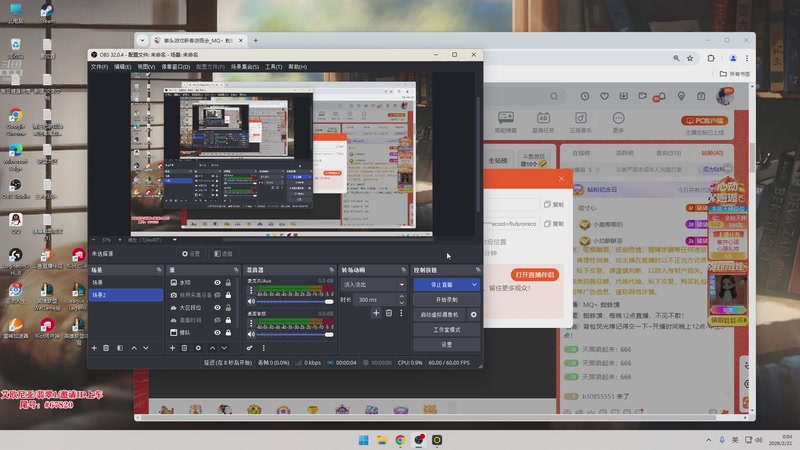The image size is (800, 450).
Task: Adjust 桌面音频 volume slider
Action: click(x=295, y=334)
